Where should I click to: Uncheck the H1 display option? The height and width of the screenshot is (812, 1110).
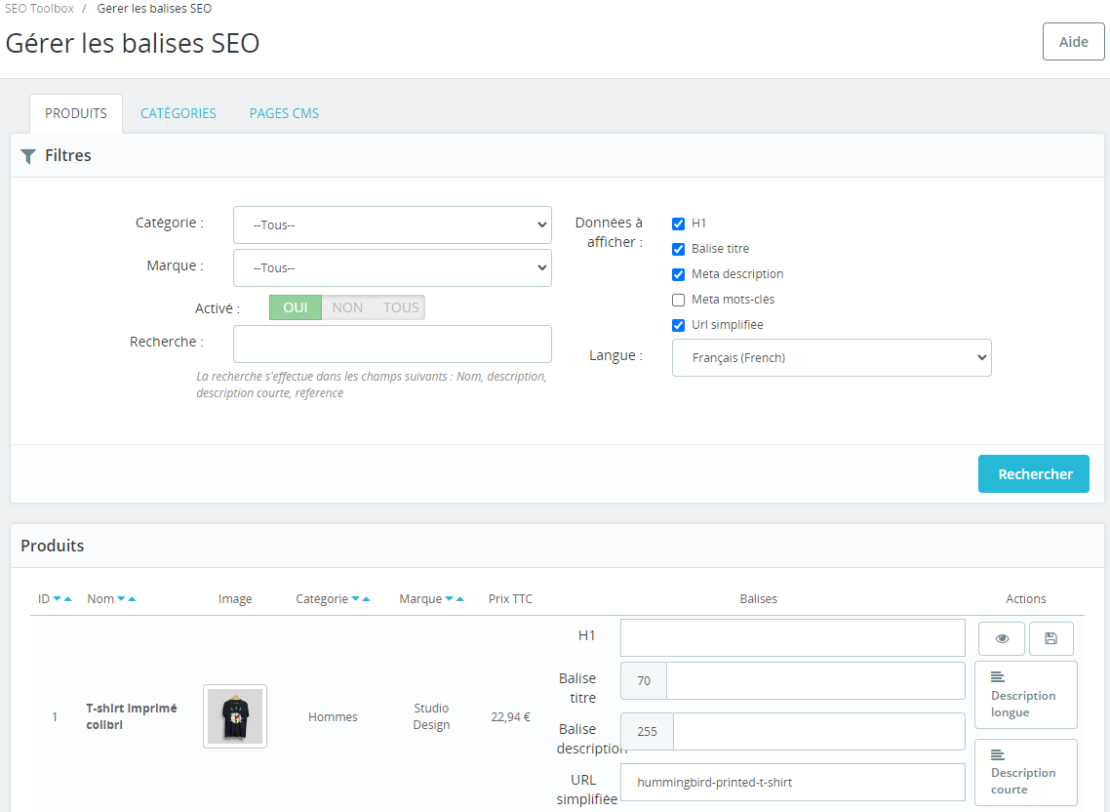(x=678, y=224)
